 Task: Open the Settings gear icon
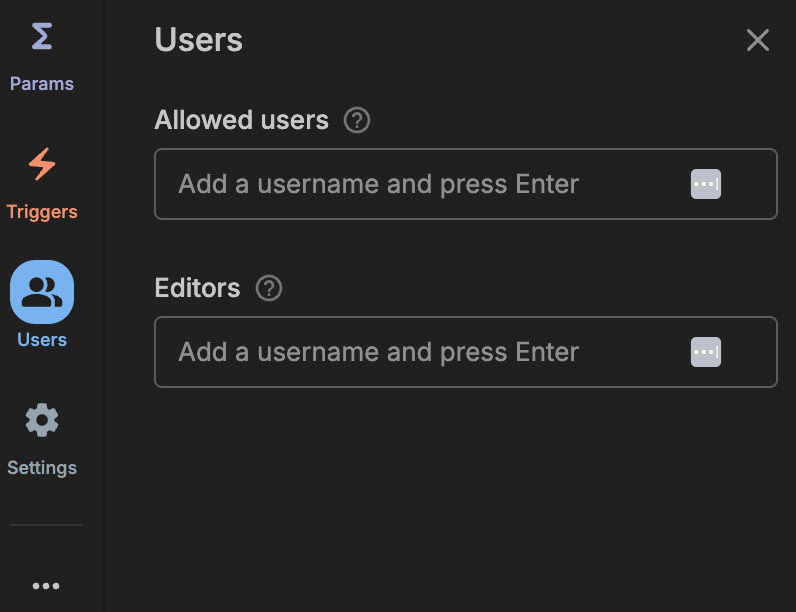(42, 420)
